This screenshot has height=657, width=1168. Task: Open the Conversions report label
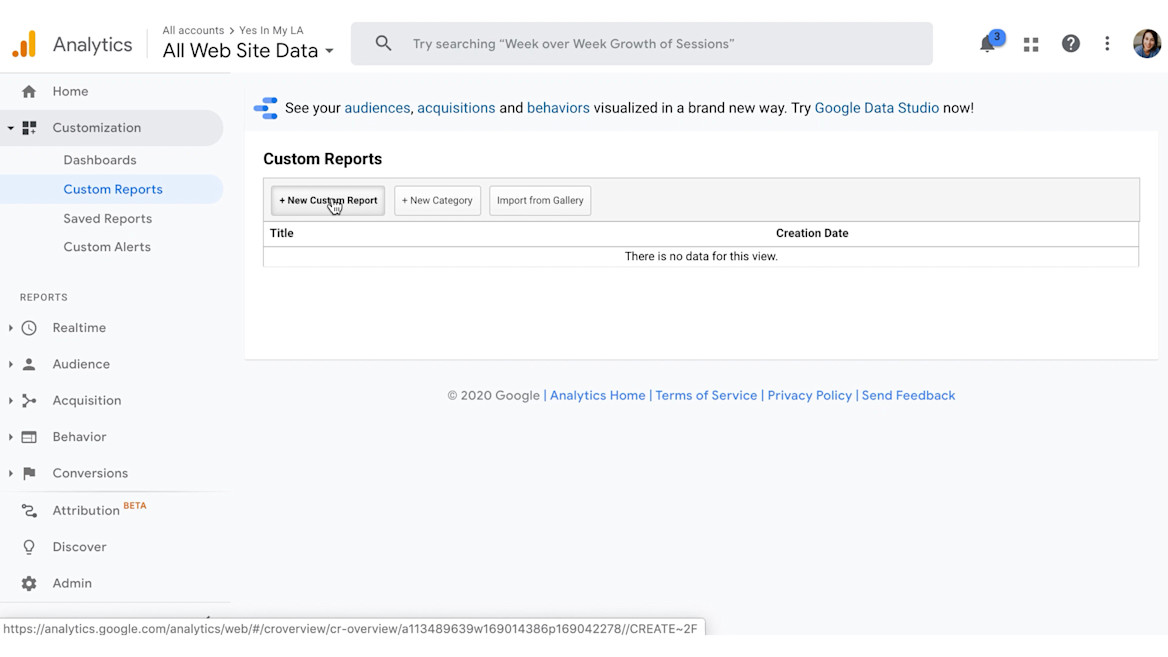point(90,473)
